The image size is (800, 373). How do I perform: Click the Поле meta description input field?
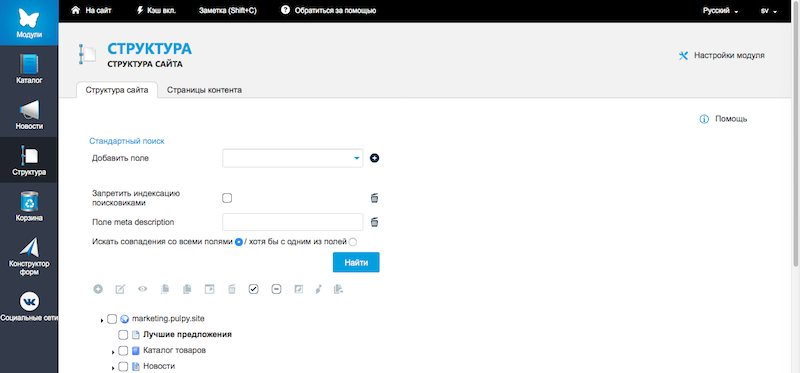coord(292,222)
